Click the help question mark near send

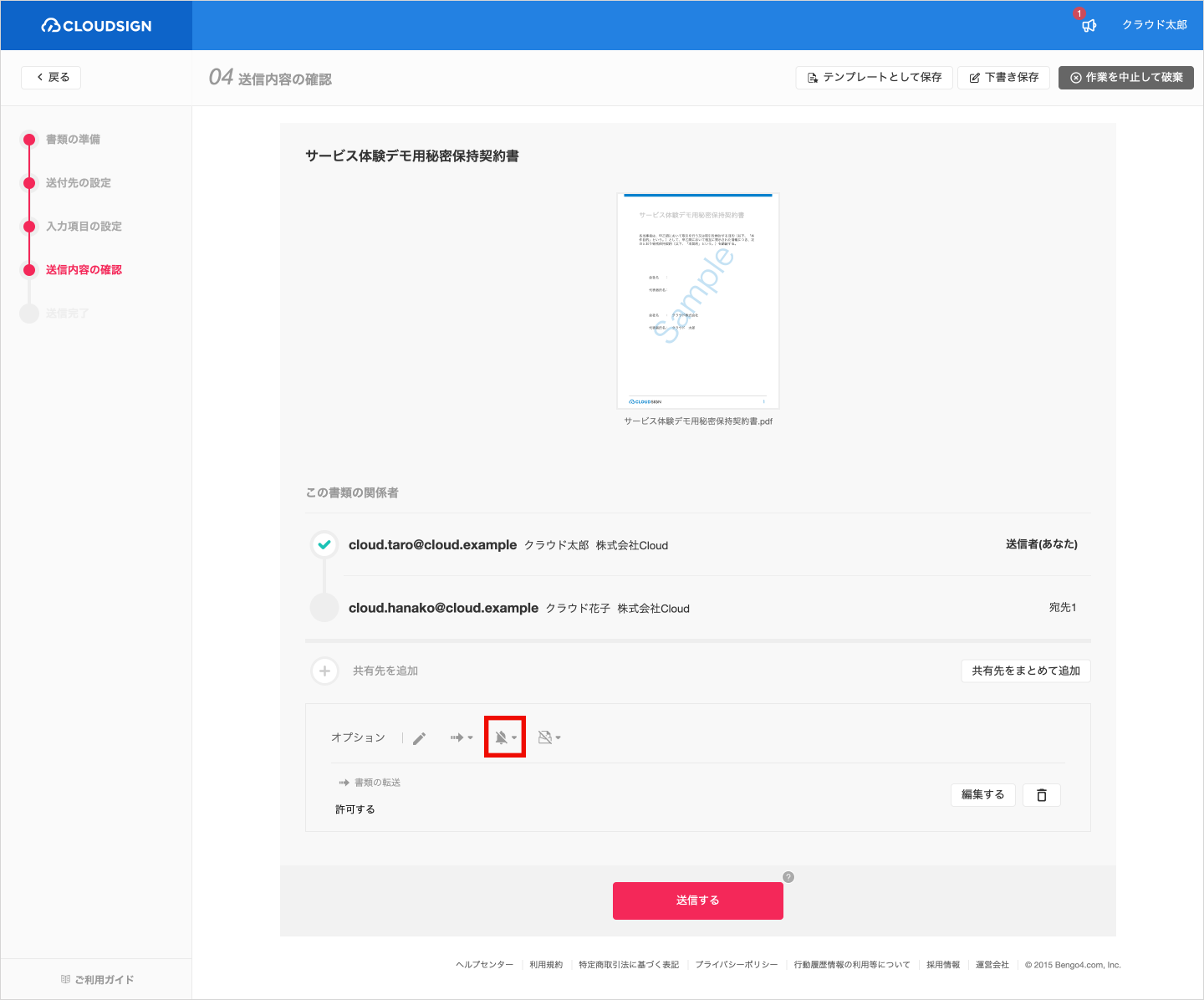click(788, 877)
